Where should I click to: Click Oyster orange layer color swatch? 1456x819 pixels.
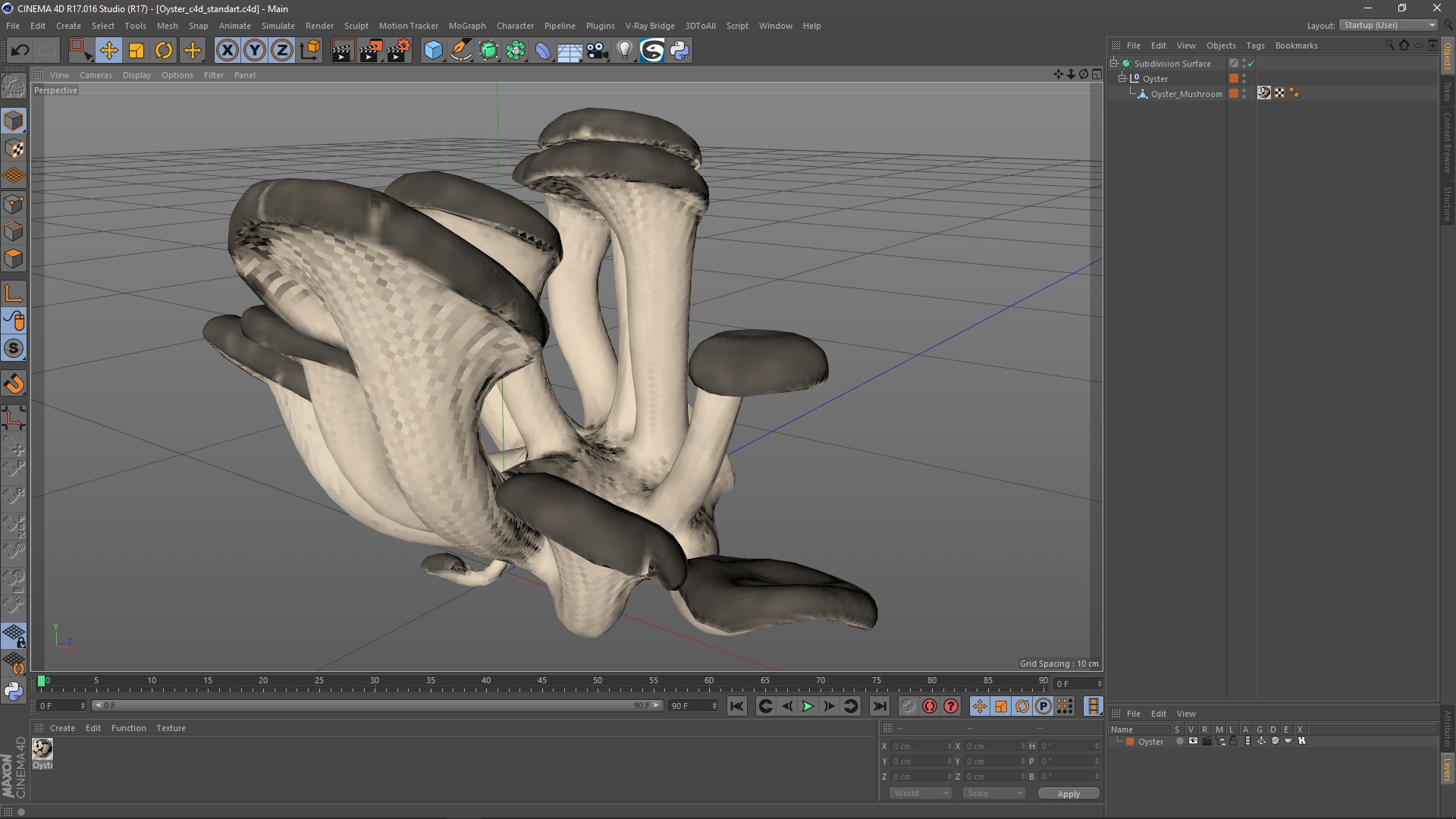coord(1234,78)
